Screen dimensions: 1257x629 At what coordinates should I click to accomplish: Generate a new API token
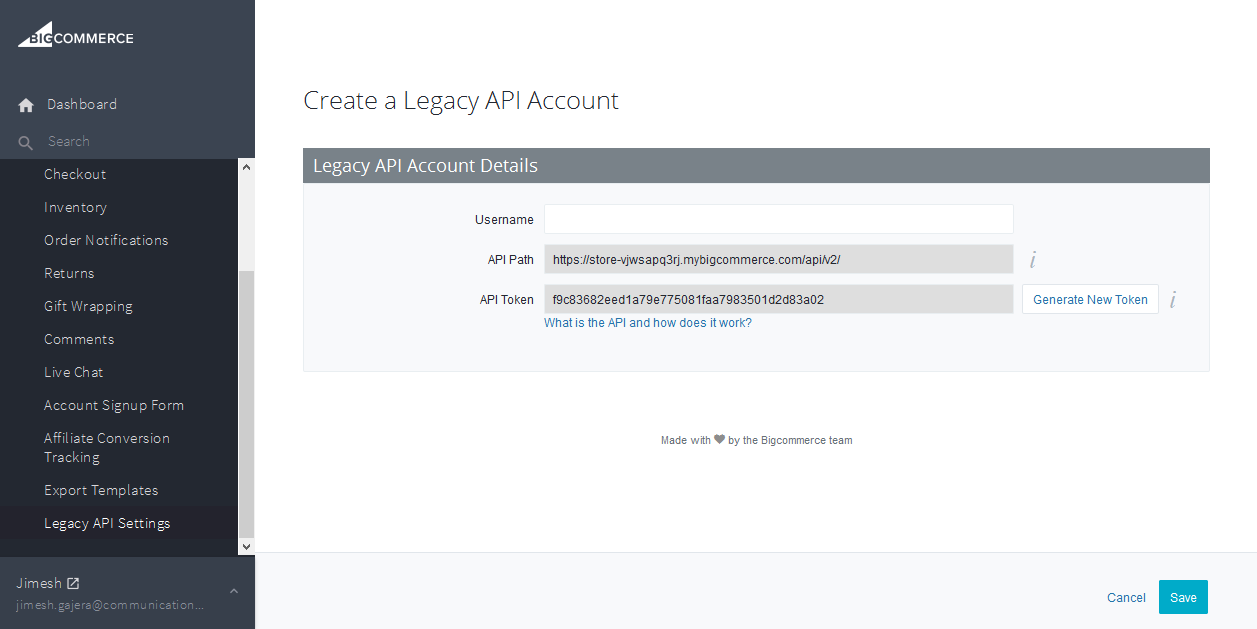[x=1090, y=299]
